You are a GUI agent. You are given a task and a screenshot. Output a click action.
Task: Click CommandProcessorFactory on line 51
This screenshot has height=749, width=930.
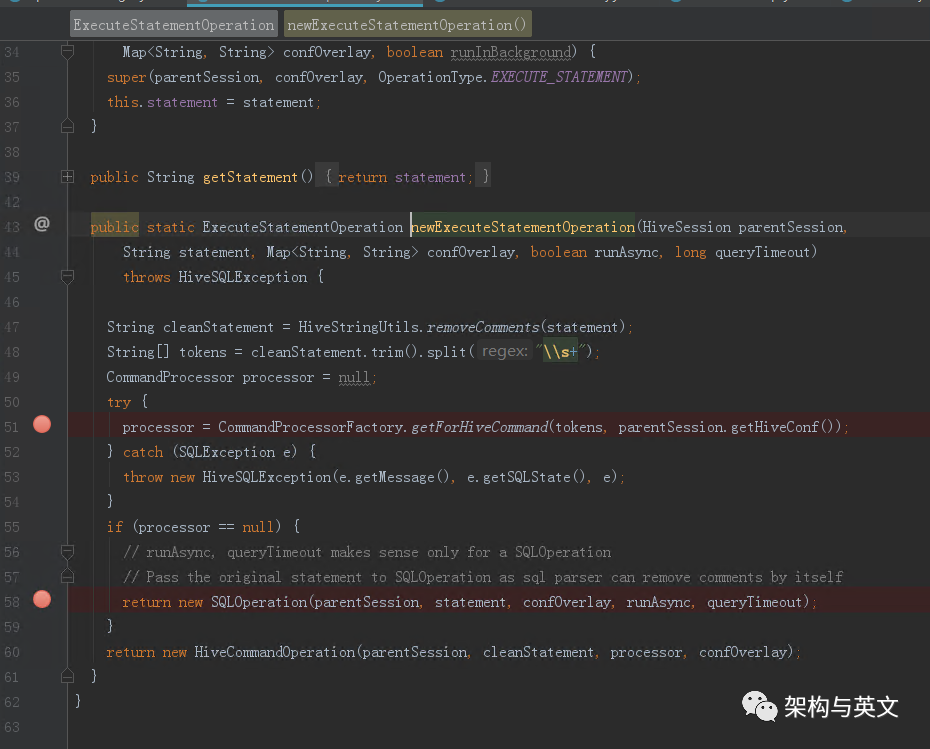coord(311,427)
